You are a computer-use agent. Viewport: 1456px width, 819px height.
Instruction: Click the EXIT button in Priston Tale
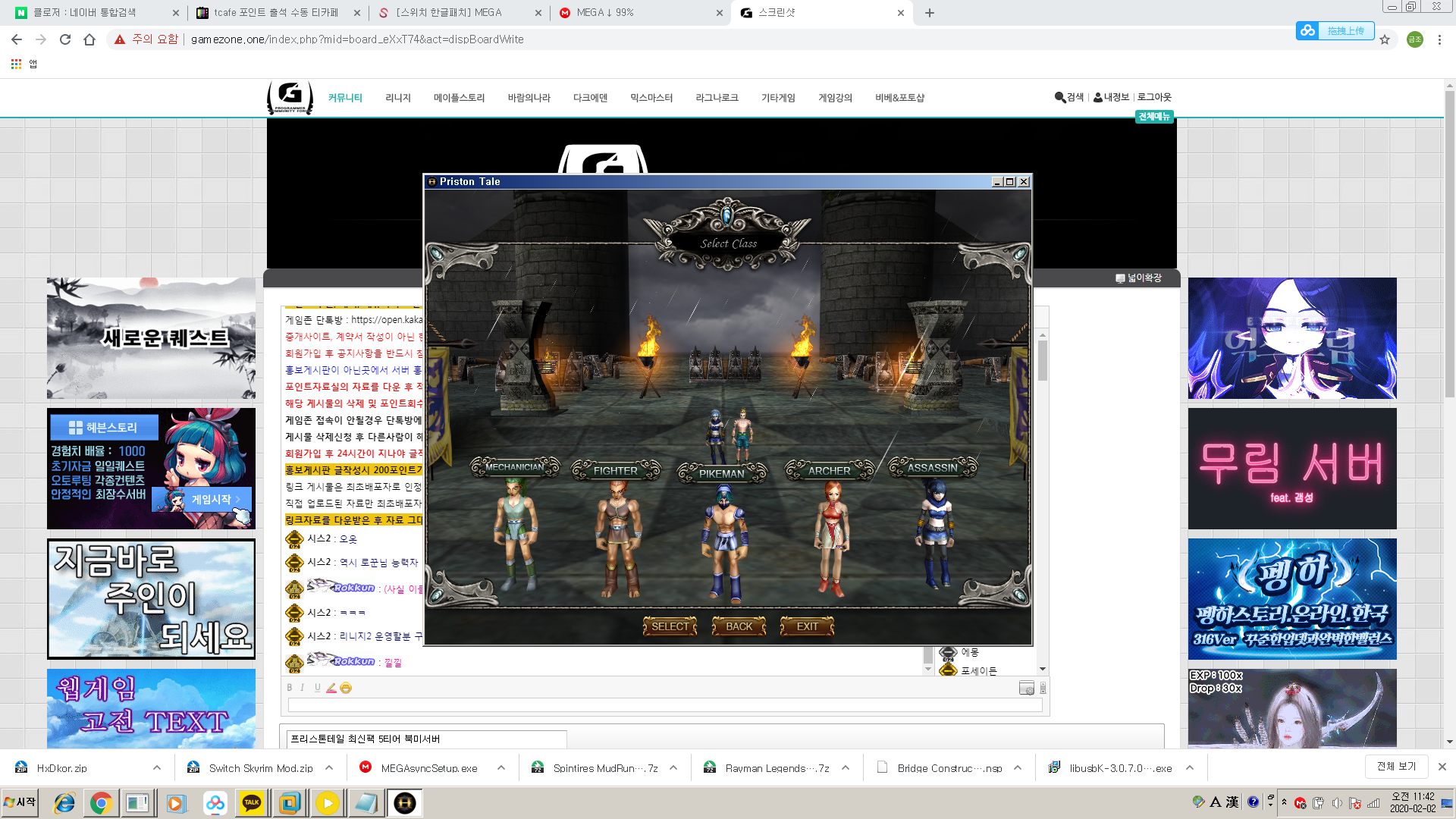click(x=807, y=626)
